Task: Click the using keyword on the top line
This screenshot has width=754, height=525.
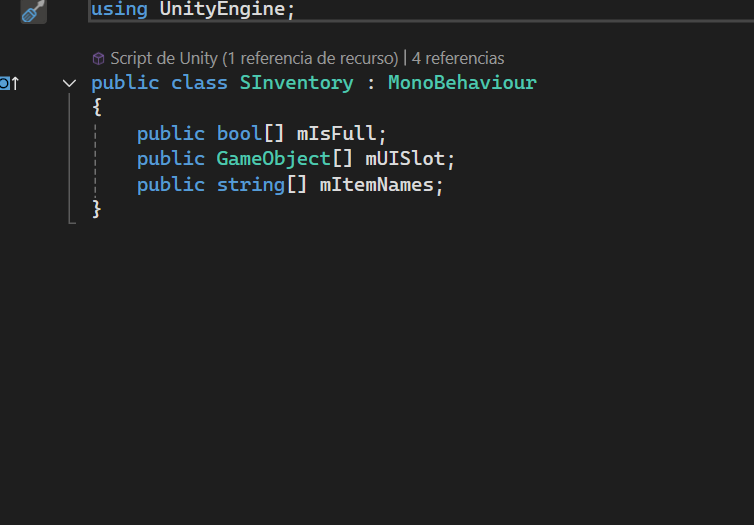Action: [x=119, y=9]
